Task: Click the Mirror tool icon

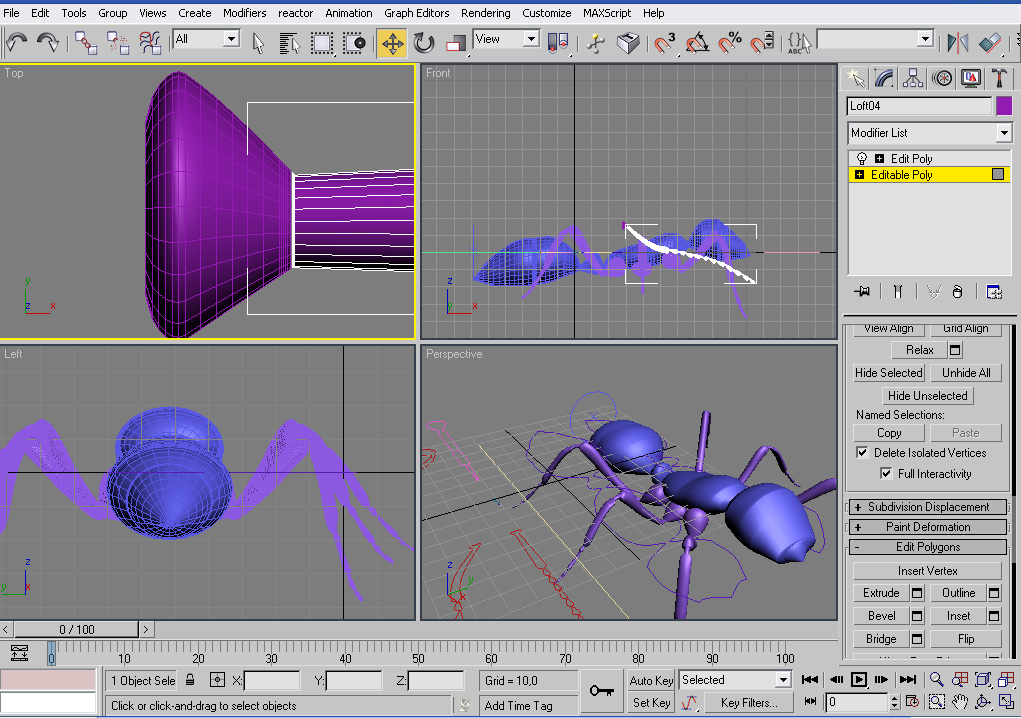Action: pyautogui.click(x=958, y=43)
